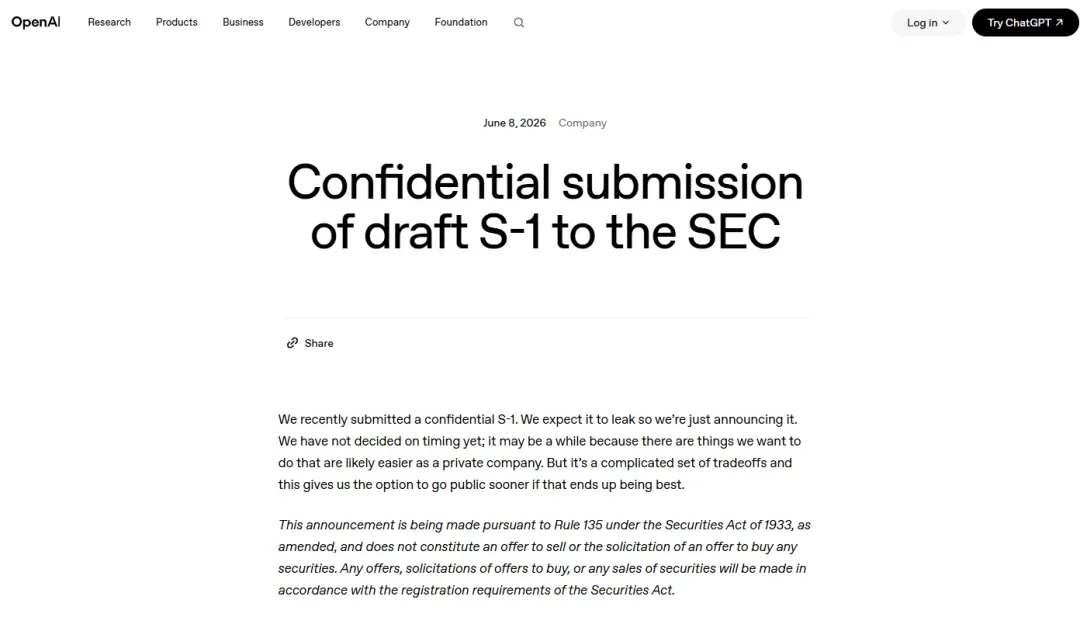
Task: Open the Business menu
Action: point(242,22)
